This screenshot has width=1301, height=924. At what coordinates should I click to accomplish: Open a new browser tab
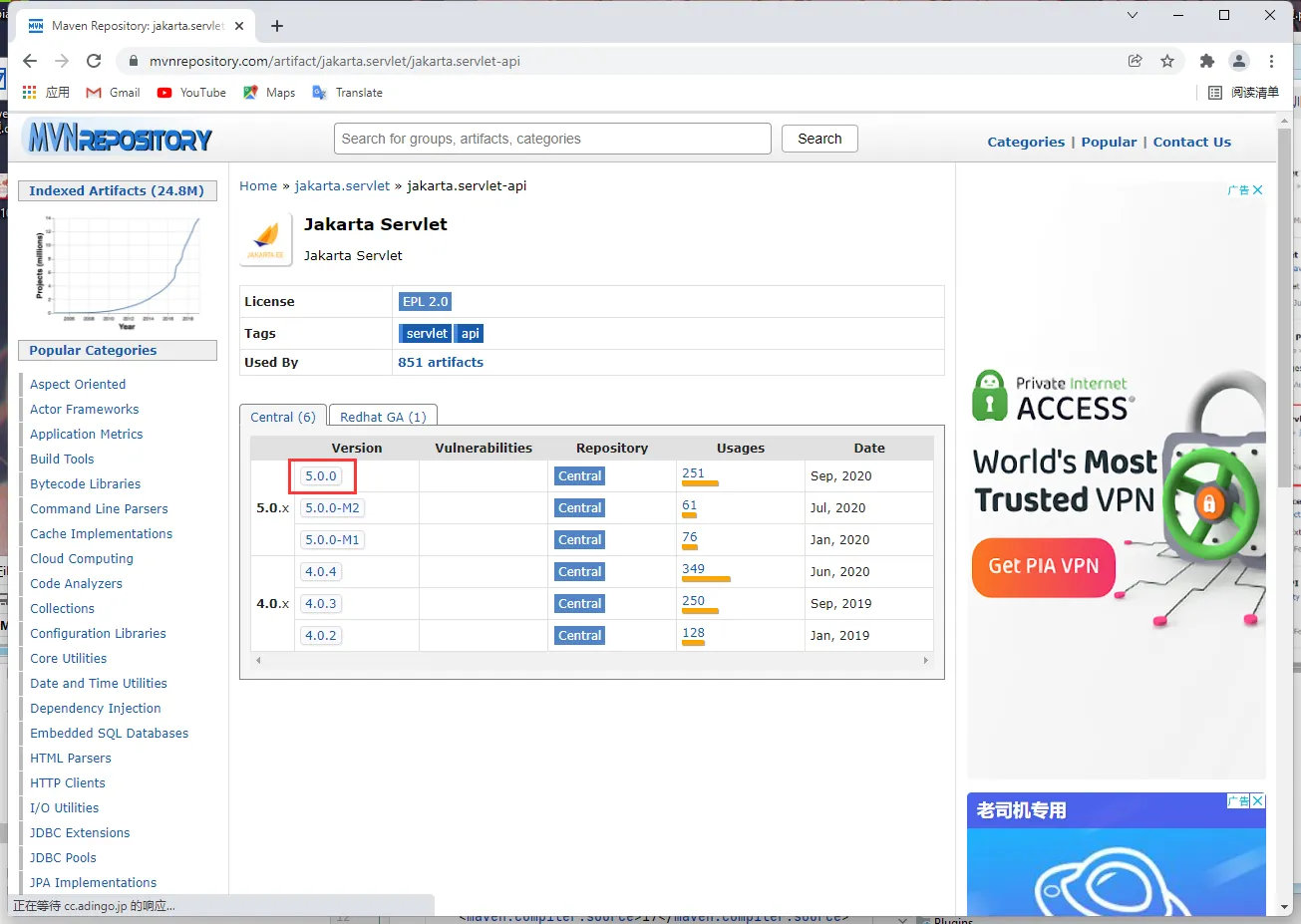point(277,26)
